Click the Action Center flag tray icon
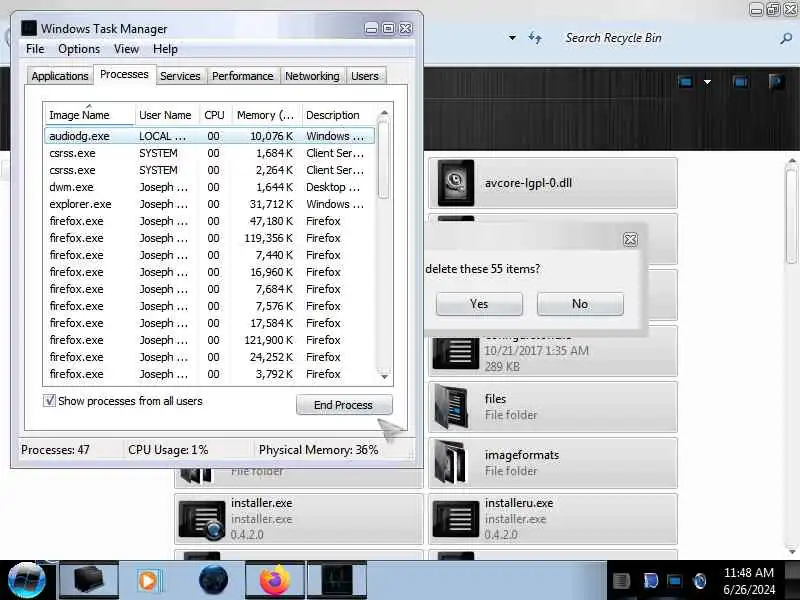Image resolution: width=800 pixels, height=600 pixels. (x=650, y=580)
